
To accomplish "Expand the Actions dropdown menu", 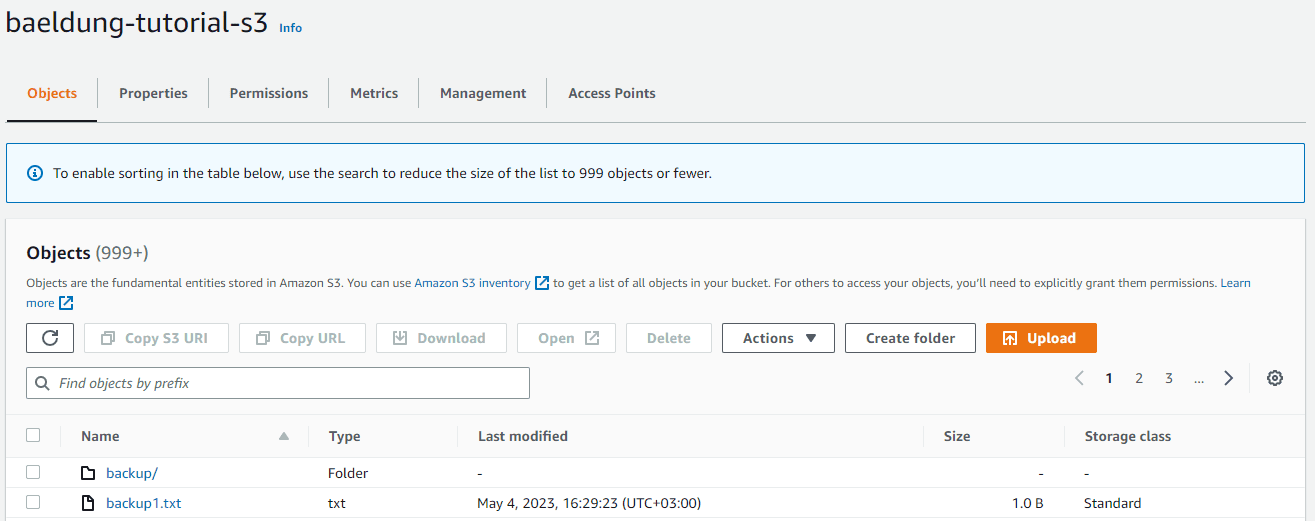I will point(777,338).
